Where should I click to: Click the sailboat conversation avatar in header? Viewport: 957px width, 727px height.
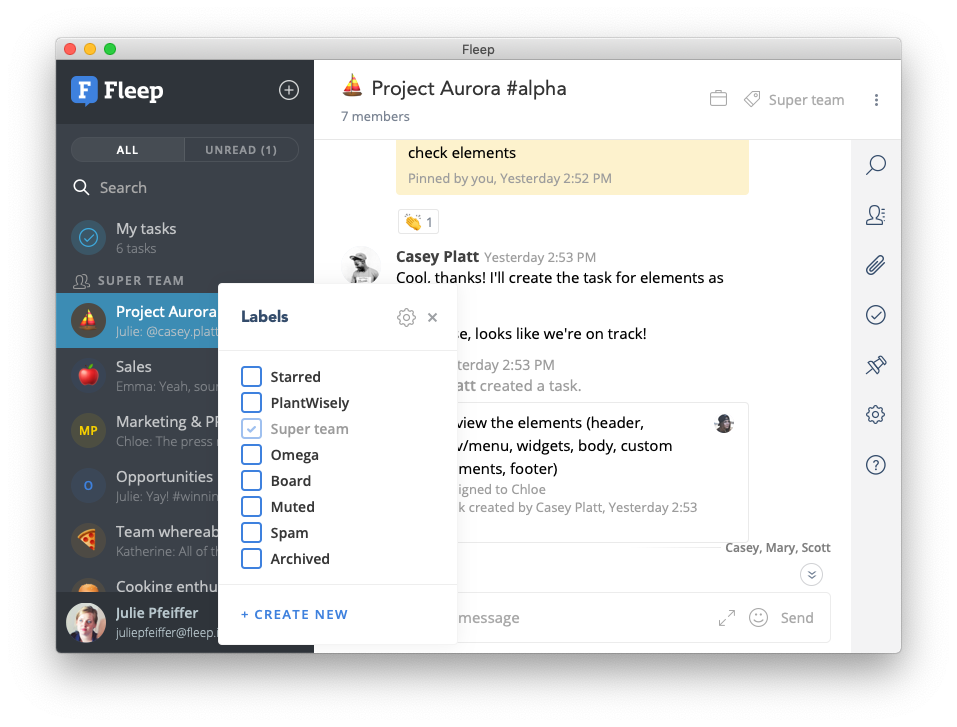pyautogui.click(x=352, y=86)
